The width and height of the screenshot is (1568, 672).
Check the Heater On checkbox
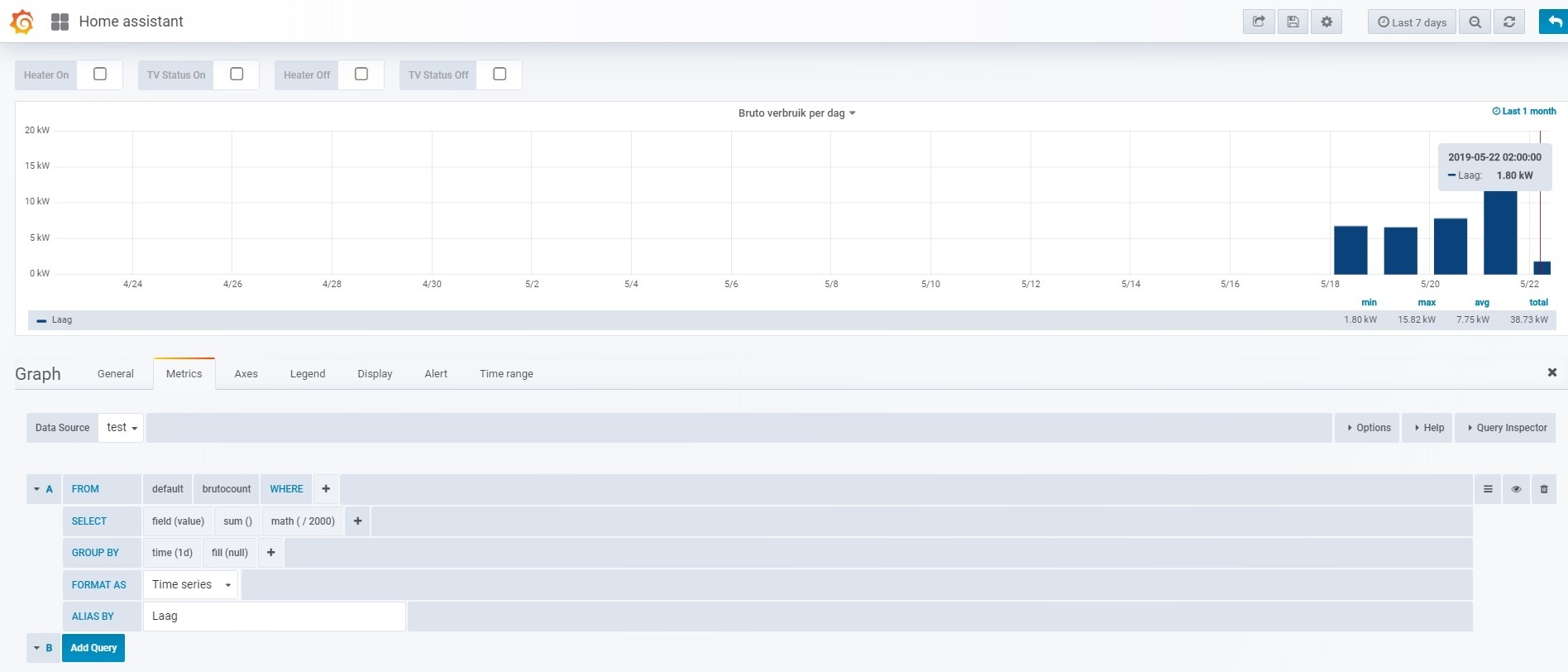pyautogui.click(x=100, y=74)
